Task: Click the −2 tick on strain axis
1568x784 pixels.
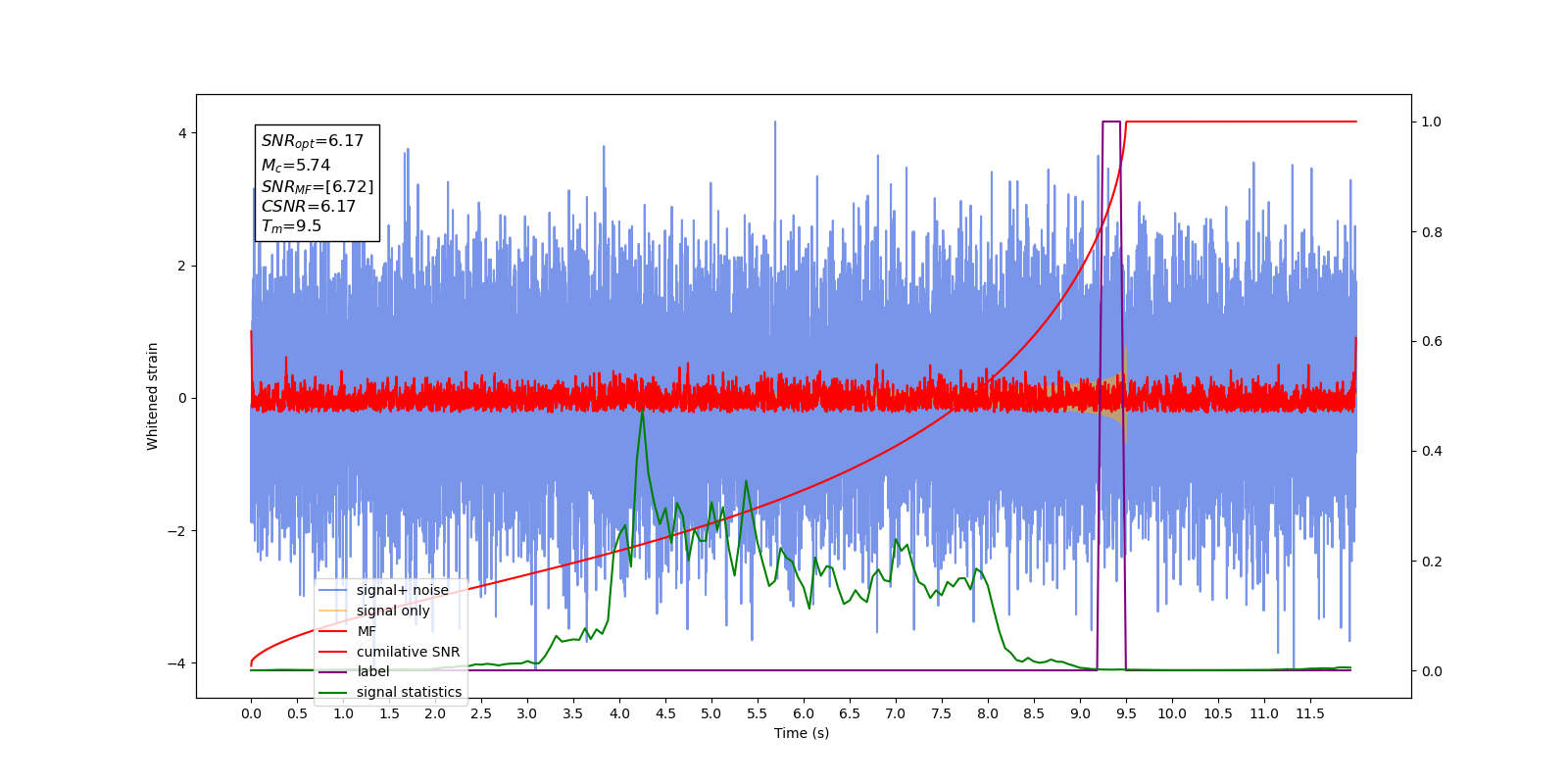Action: 177,531
